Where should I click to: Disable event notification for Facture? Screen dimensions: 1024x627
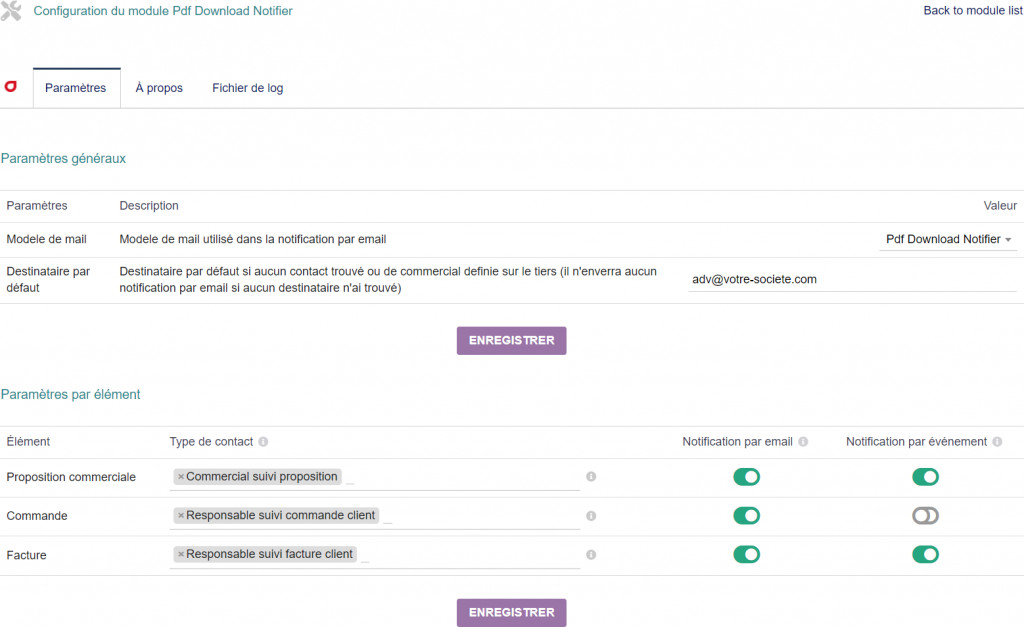tap(925, 554)
